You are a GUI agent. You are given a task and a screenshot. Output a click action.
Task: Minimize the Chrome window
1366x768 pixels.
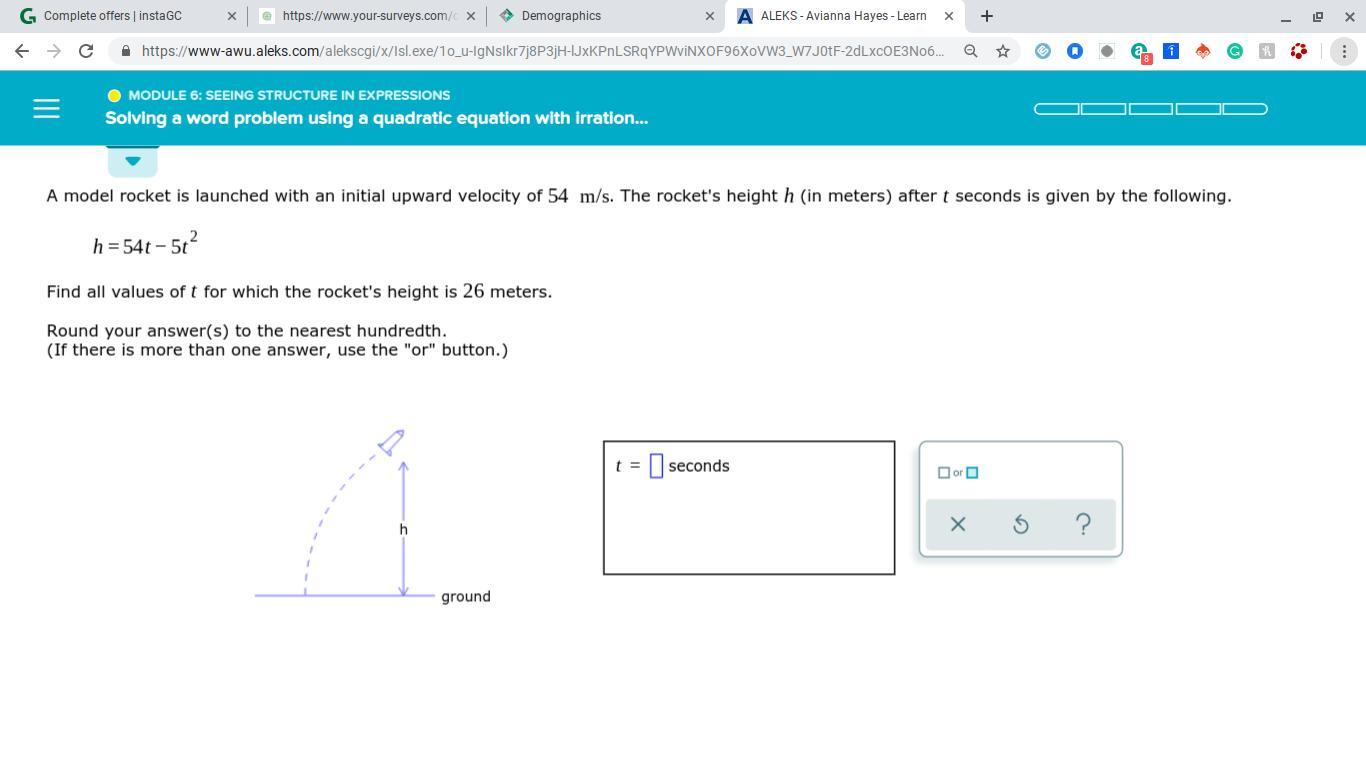(1286, 17)
